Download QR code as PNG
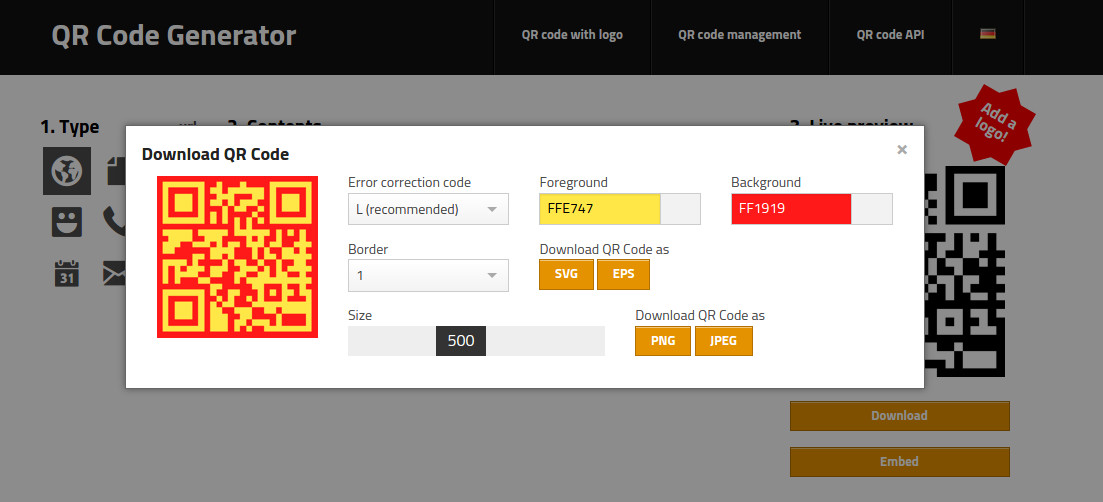 tap(663, 341)
